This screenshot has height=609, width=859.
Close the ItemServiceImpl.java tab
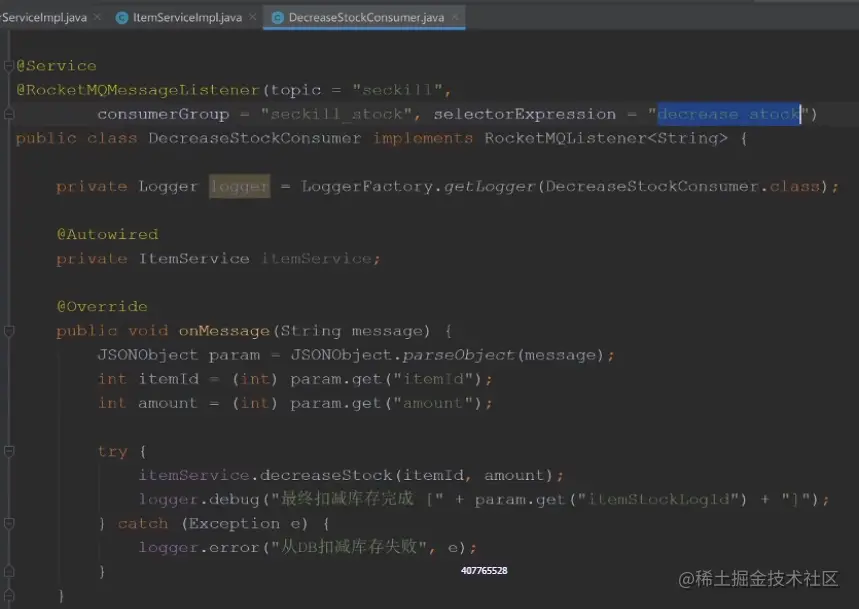[253, 17]
